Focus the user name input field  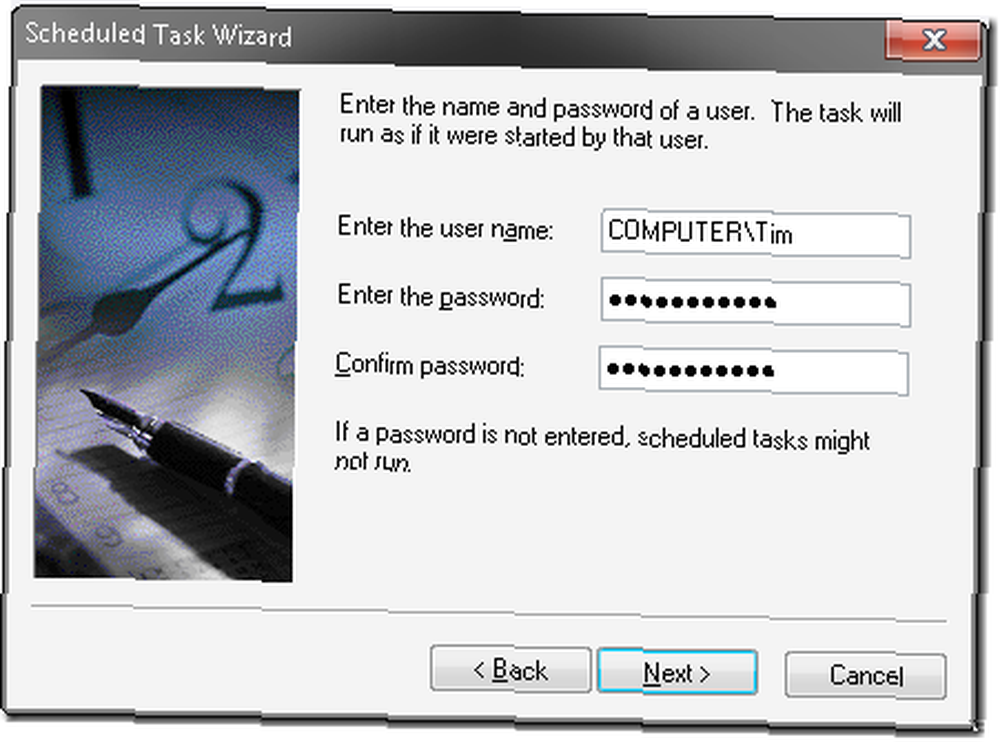pos(756,234)
